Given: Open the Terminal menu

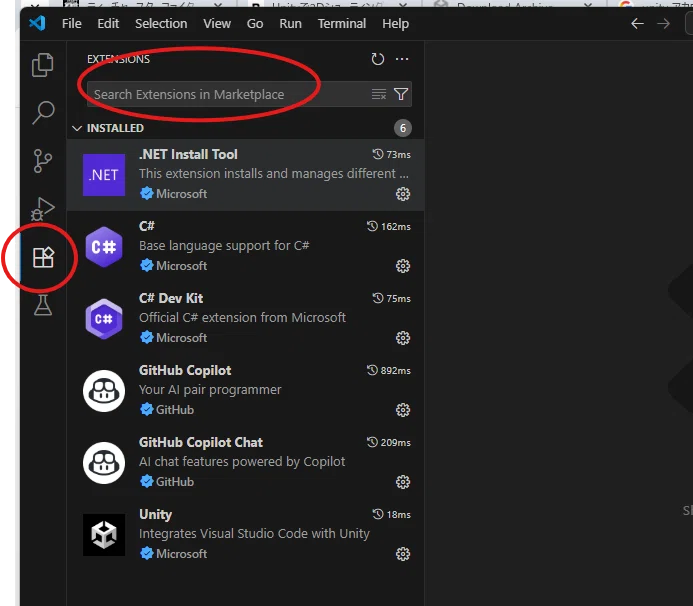Looking at the screenshot, I should pos(342,23).
